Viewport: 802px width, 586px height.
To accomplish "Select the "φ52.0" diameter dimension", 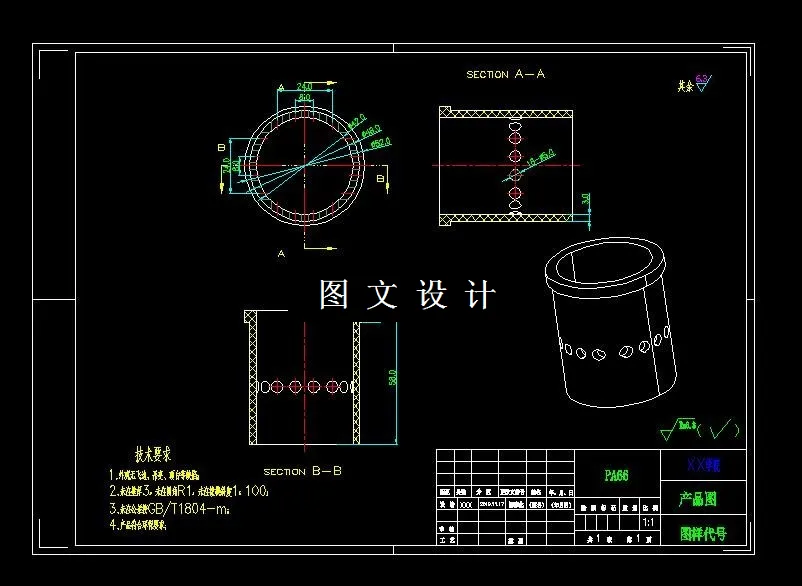I will 381,143.
